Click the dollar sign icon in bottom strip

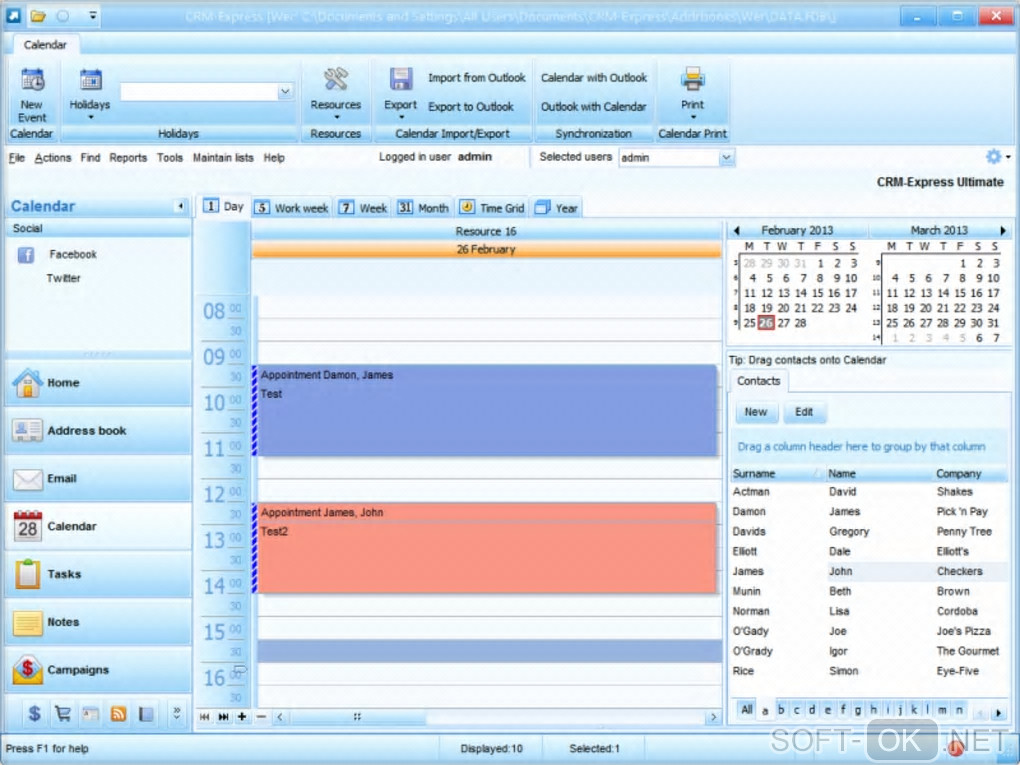34,714
